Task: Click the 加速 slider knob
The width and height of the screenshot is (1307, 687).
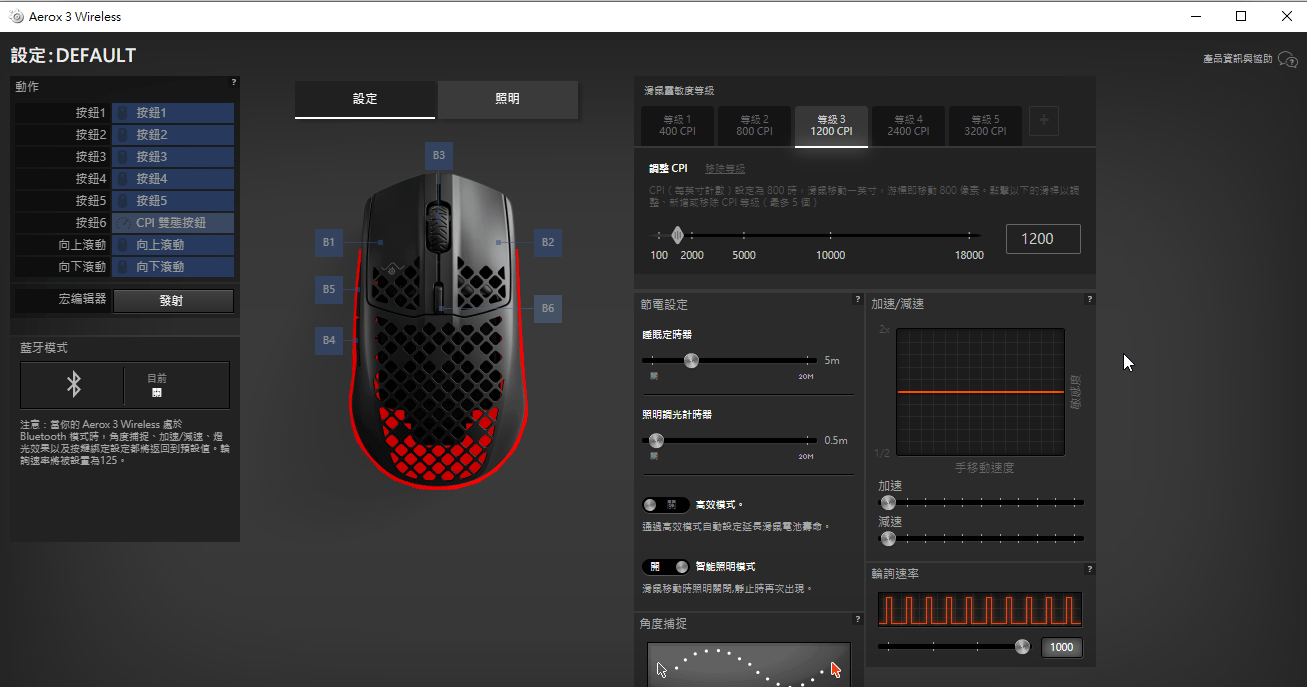Action: click(888, 502)
